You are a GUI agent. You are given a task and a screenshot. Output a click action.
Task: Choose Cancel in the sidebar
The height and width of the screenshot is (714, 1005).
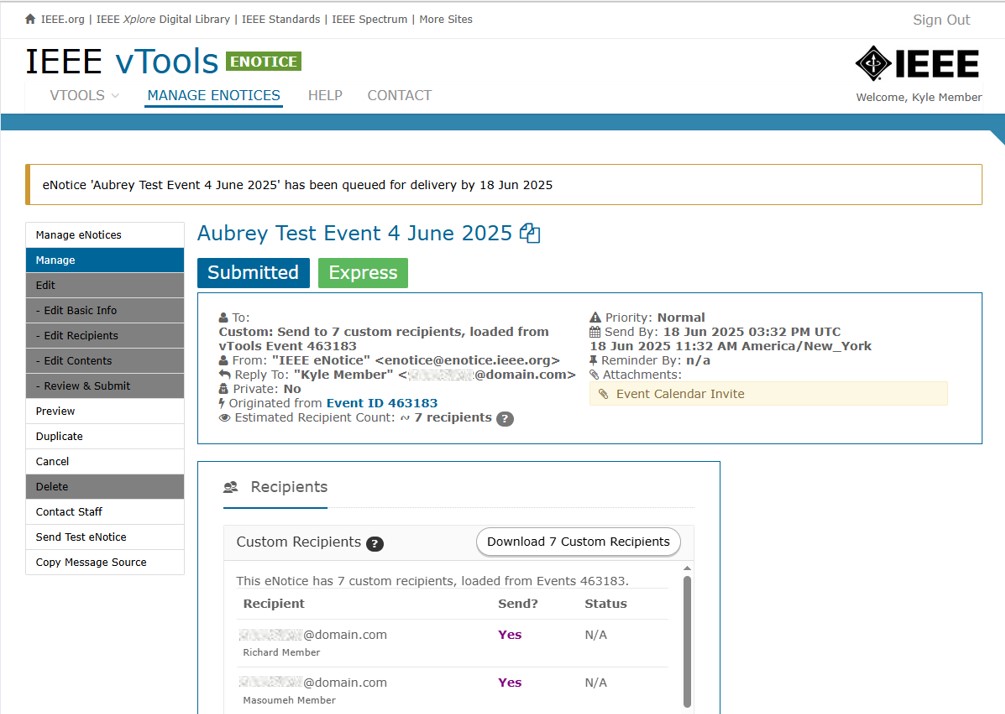(x=105, y=461)
